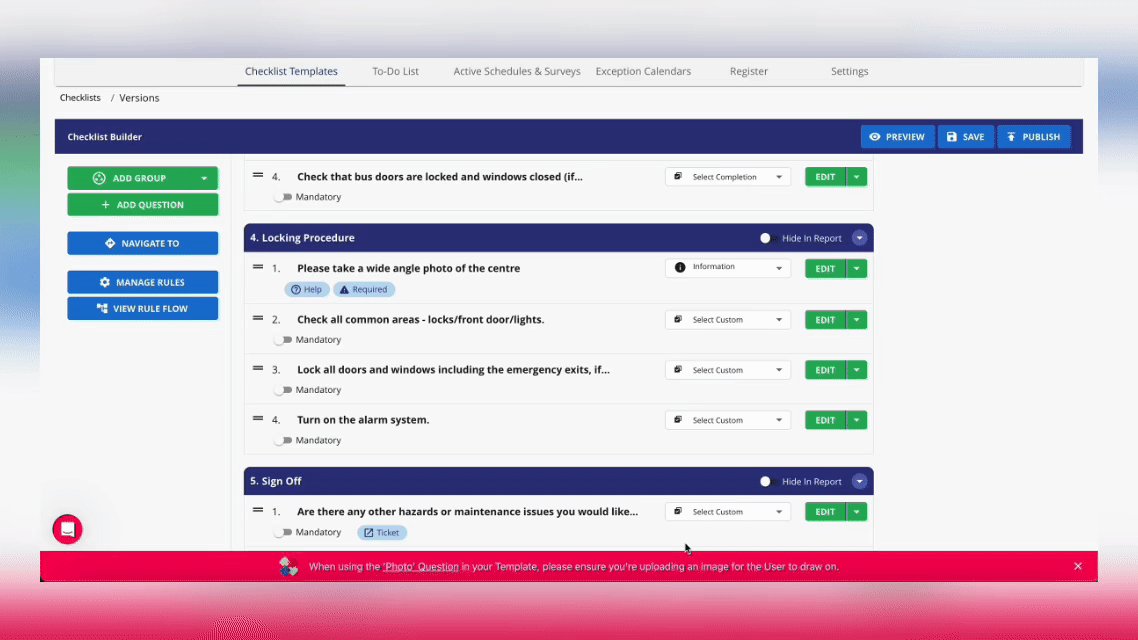Click the Ticket badge under the hazards question
This screenshot has height=640, width=1138.
(382, 532)
